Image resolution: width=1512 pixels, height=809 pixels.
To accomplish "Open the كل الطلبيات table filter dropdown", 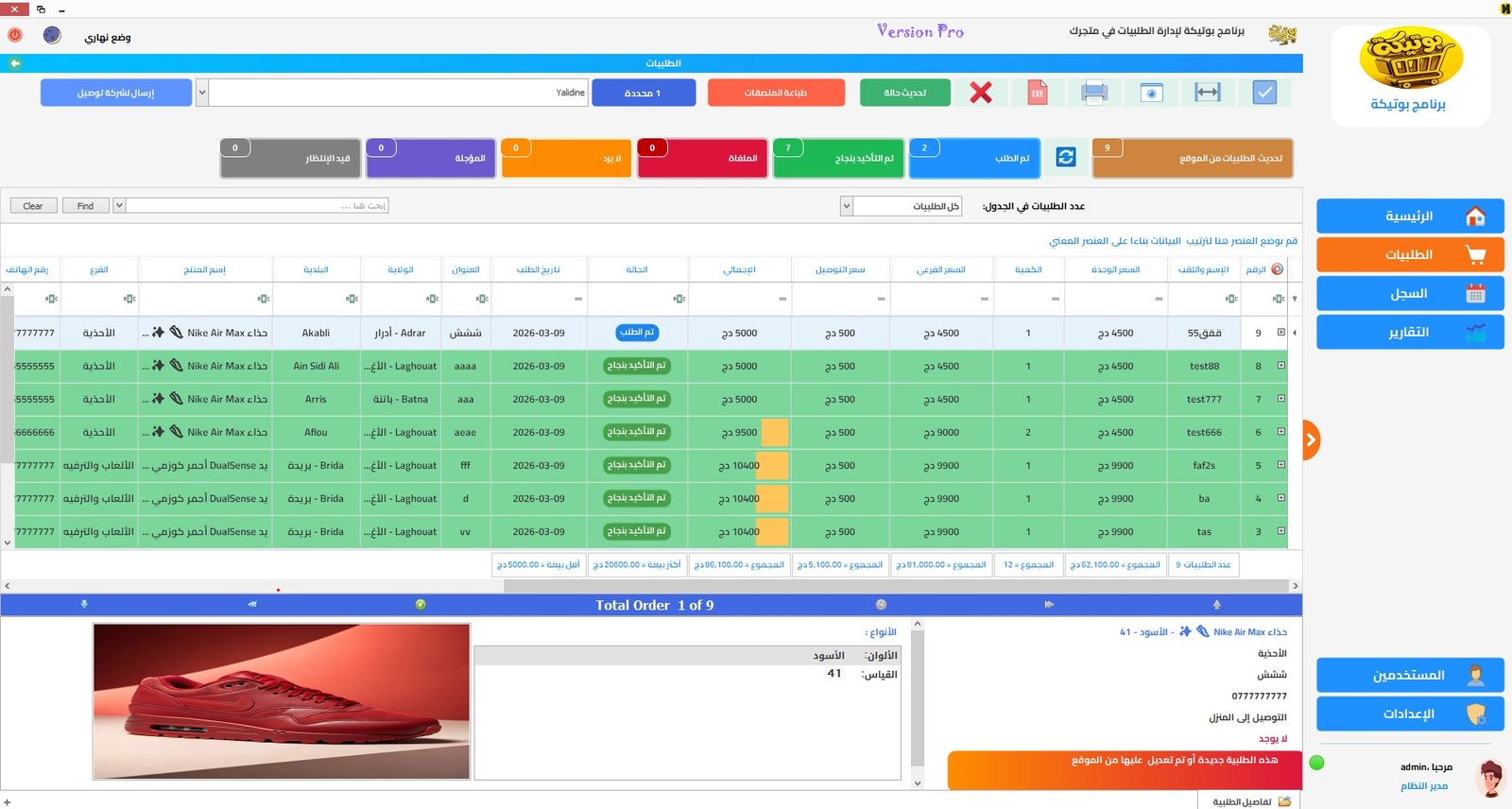I will coord(847,206).
